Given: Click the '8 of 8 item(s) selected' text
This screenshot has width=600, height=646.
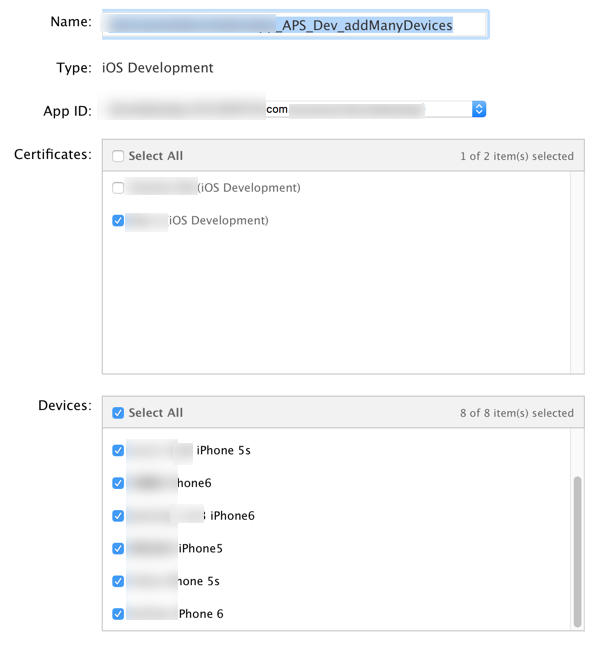Looking at the screenshot, I should pos(517,413).
